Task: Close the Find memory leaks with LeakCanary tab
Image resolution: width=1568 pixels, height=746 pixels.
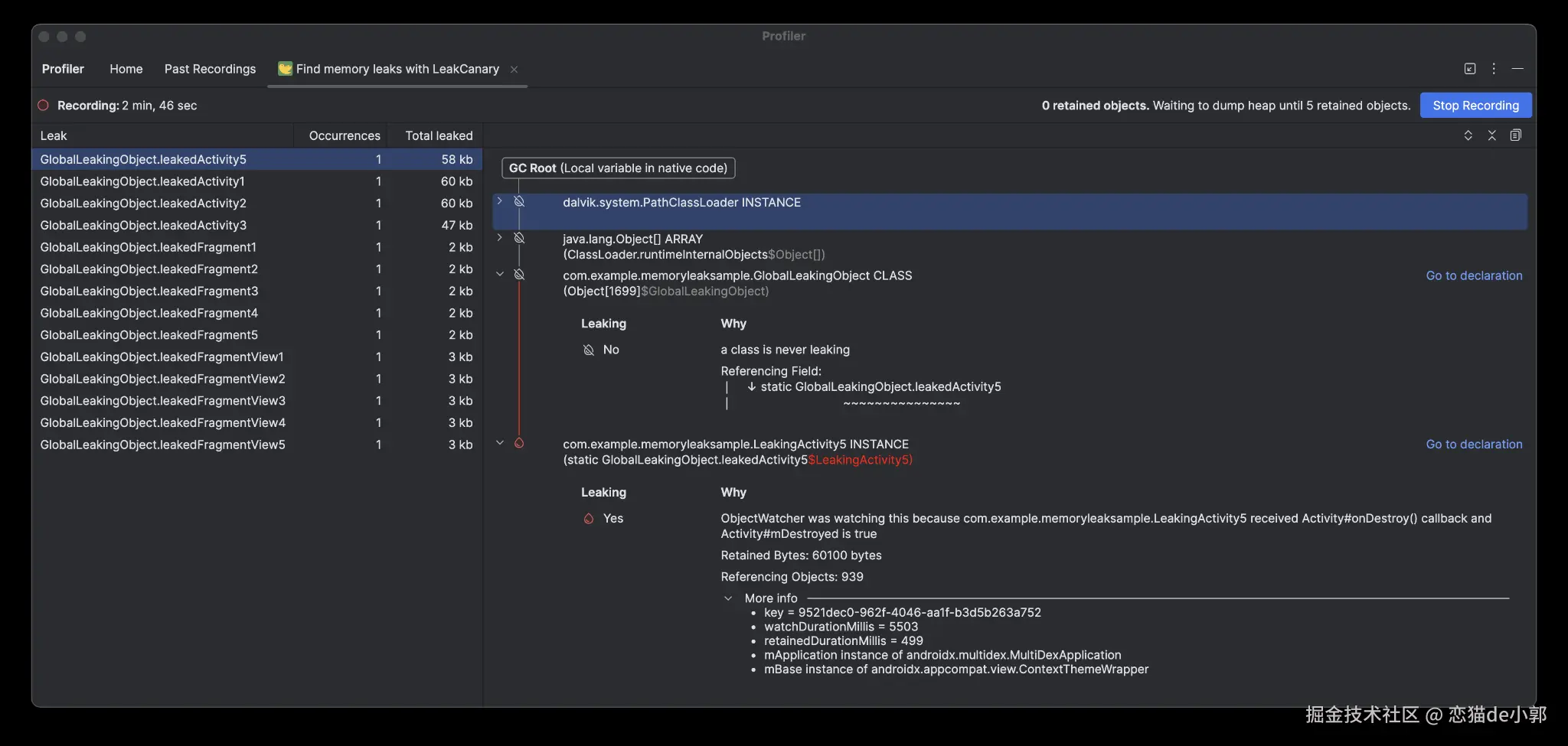Action: click(x=514, y=70)
